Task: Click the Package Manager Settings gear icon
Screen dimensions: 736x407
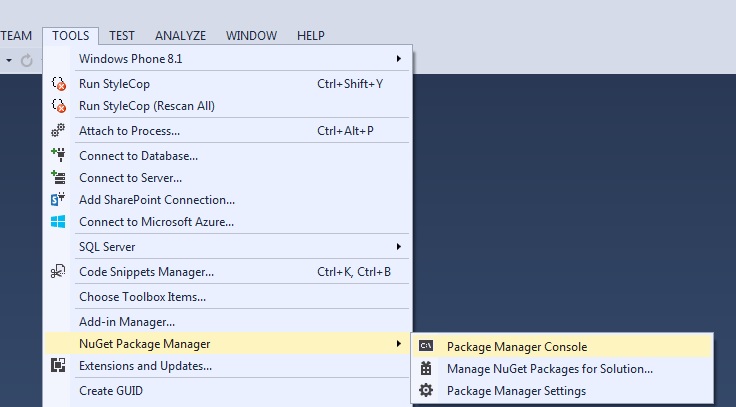Action: (426, 390)
